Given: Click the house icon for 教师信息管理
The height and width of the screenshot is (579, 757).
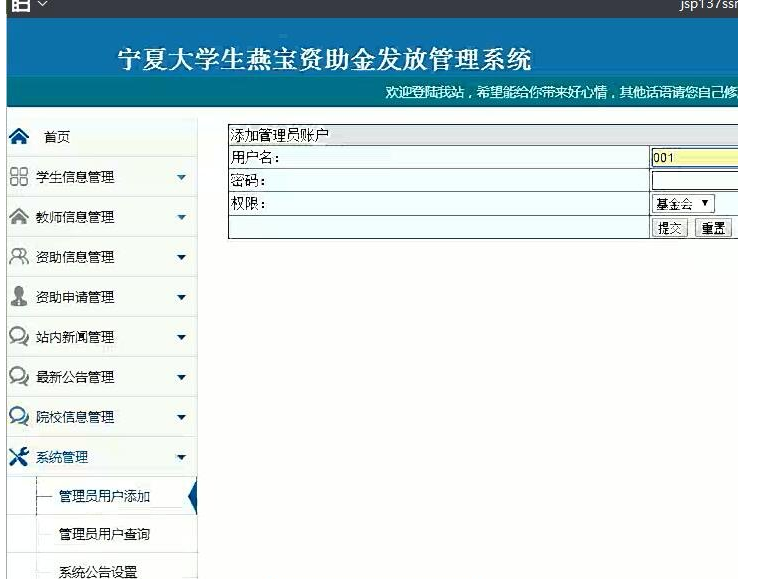Looking at the screenshot, I should pyautogui.click(x=19, y=216).
